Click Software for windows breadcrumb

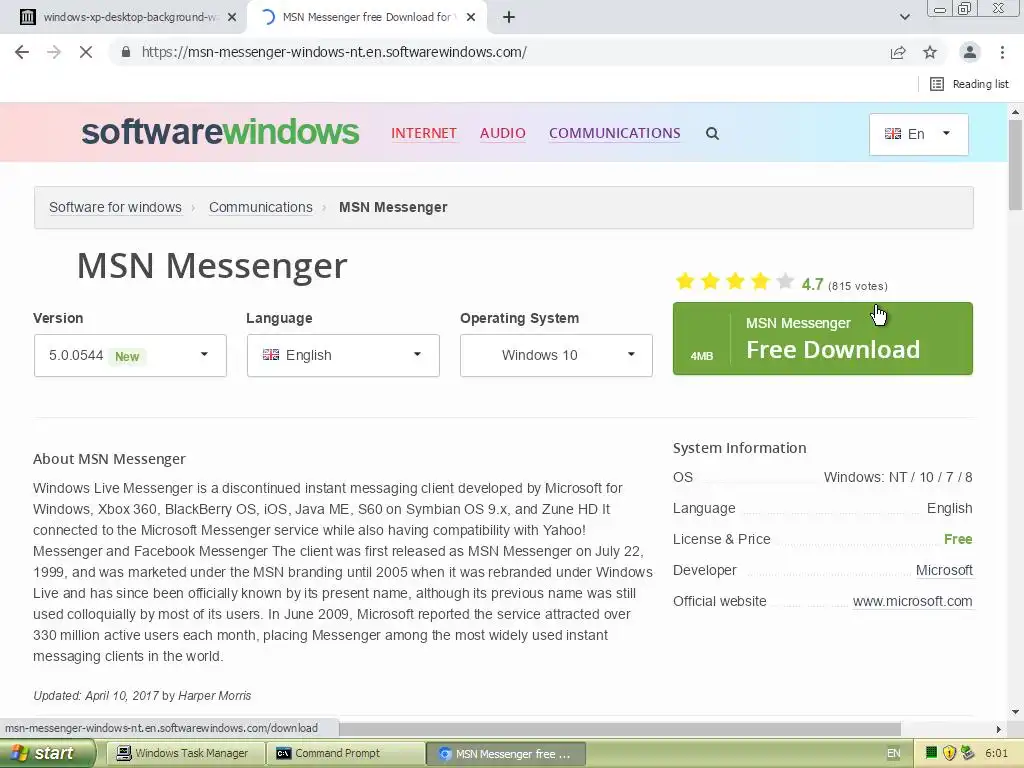click(x=116, y=207)
